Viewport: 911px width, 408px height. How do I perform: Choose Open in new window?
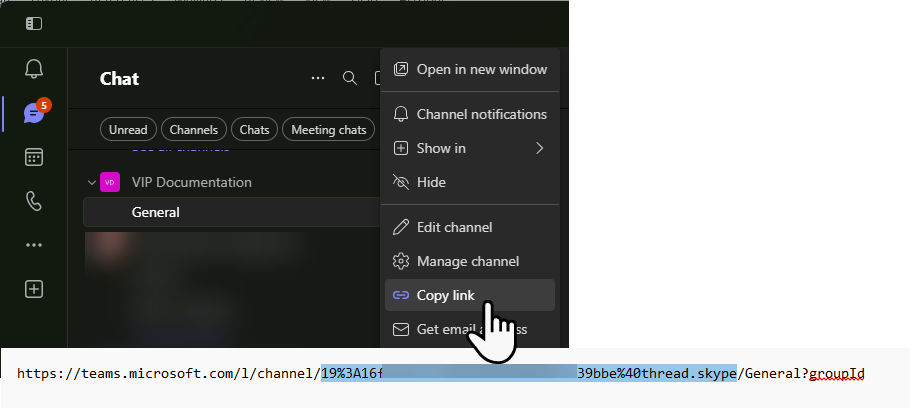pyautogui.click(x=470, y=69)
